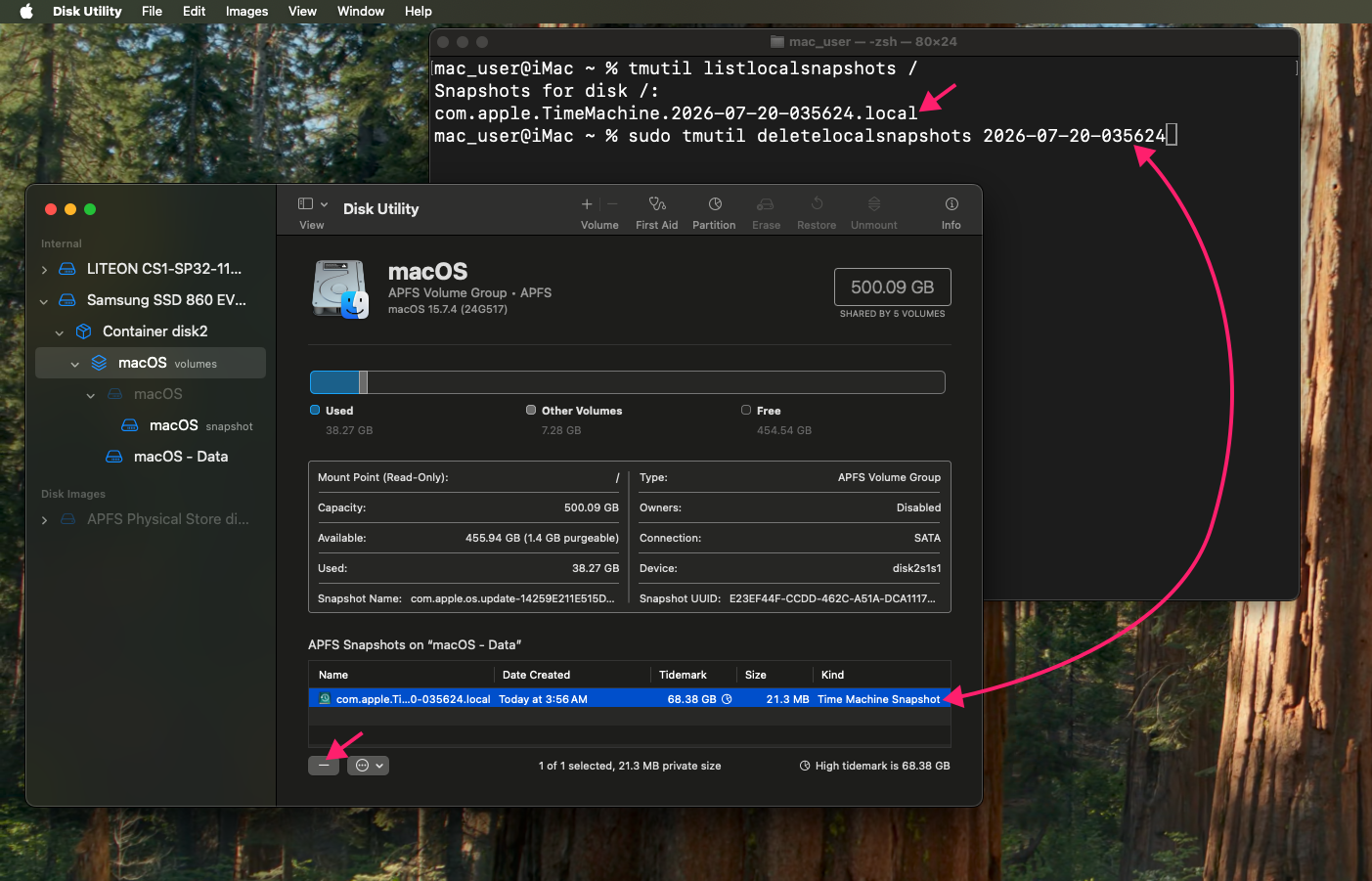Select macOS - Data volume in sidebar
Screen dimensions: 1372x881
click(x=166, y=457)
